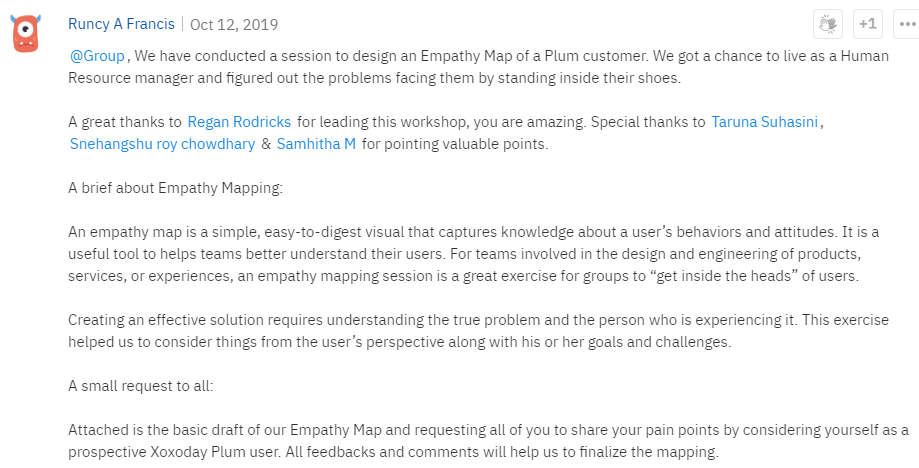Click paragraph beginning 'An empathy map is'
The height and width of the screenshot is (468, 919).
[x=474, y=254]
